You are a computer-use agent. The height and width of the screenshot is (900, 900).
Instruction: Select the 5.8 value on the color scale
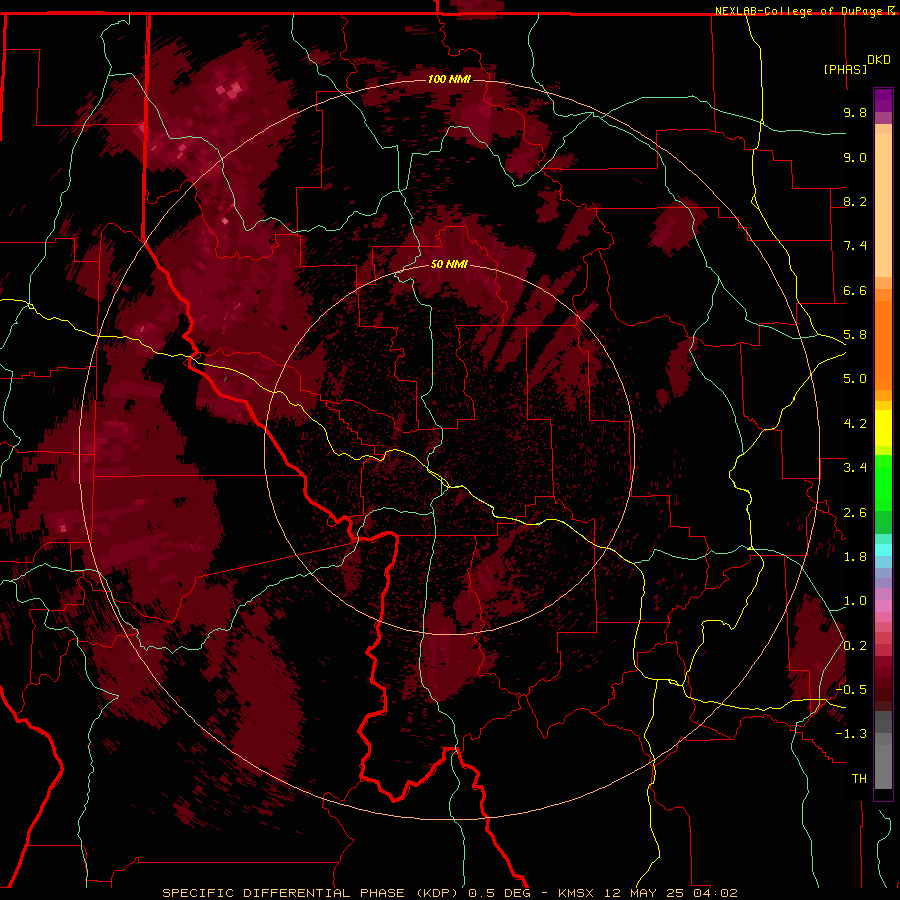(855, 335)
